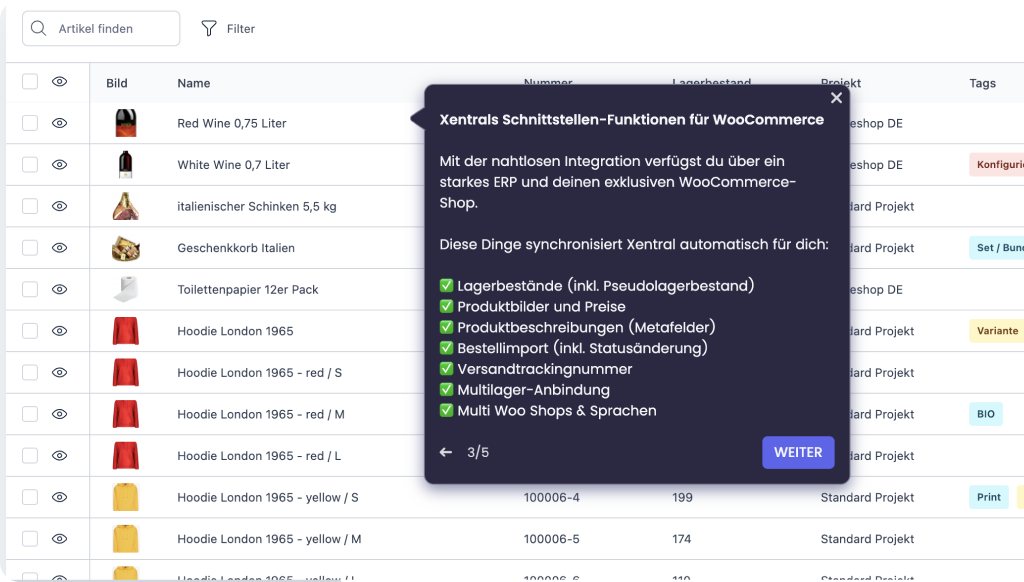
Task: Click the search magnifier icon
Action: pyautogui.click(x=39, y=28)
